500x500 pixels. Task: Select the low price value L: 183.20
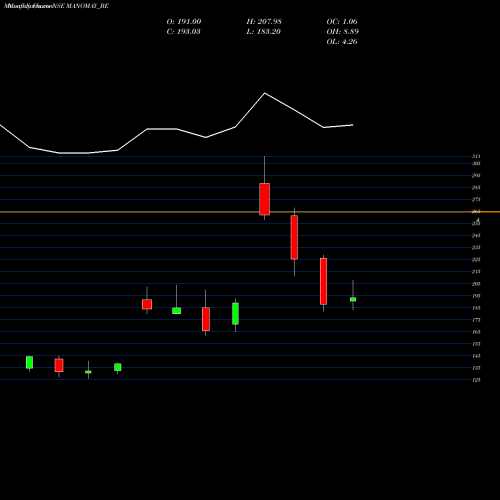click(263, 32)
